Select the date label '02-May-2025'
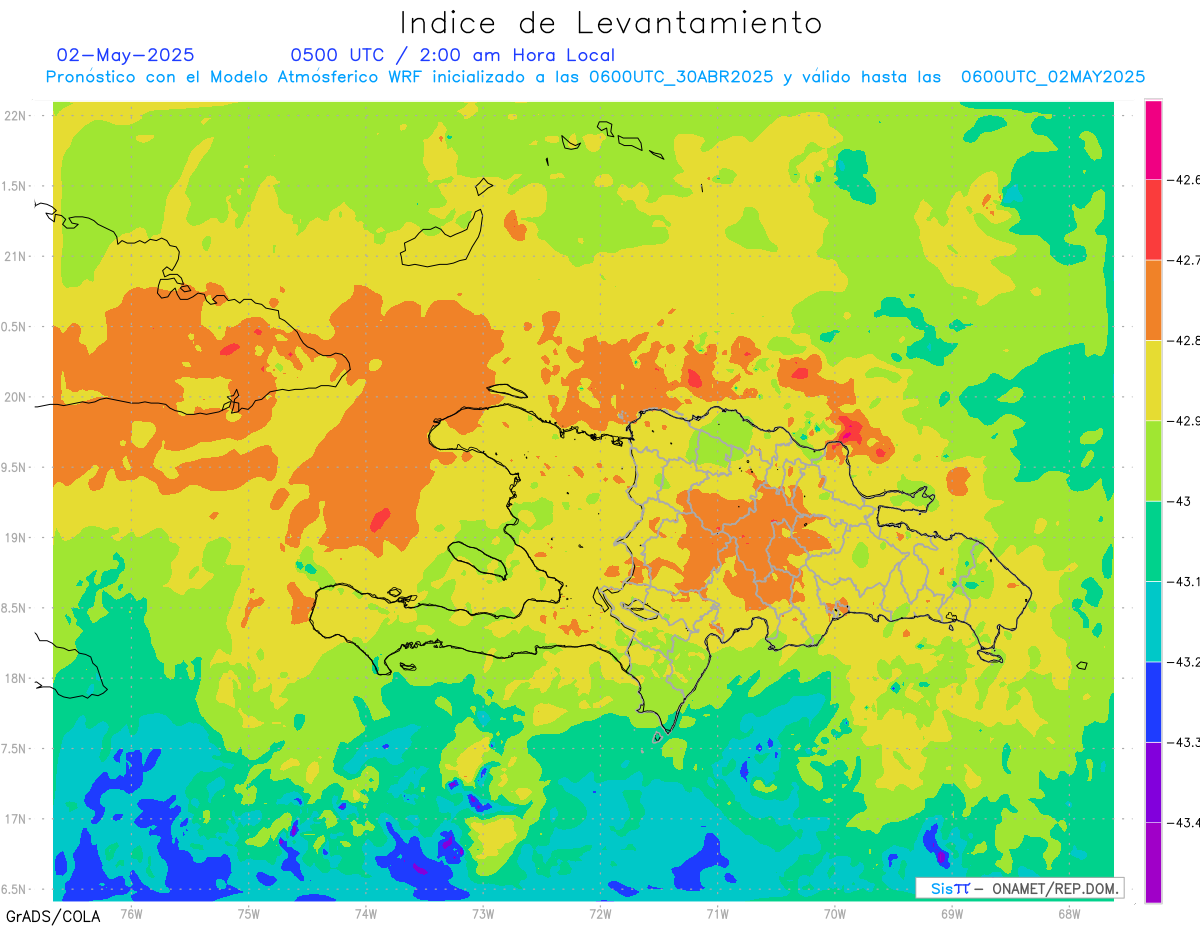1200x927 pixels. pos(125,55)
